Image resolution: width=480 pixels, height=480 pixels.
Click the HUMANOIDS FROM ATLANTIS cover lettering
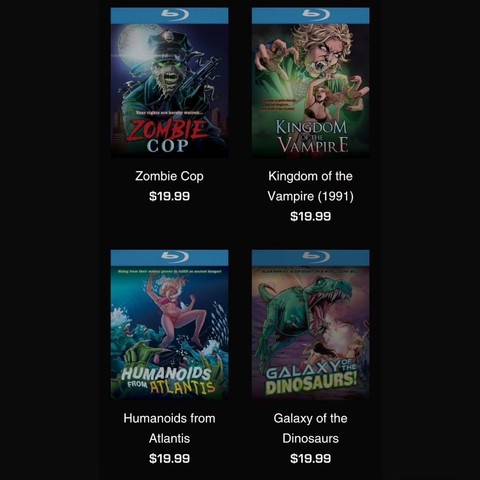click(x=168, y=380)
